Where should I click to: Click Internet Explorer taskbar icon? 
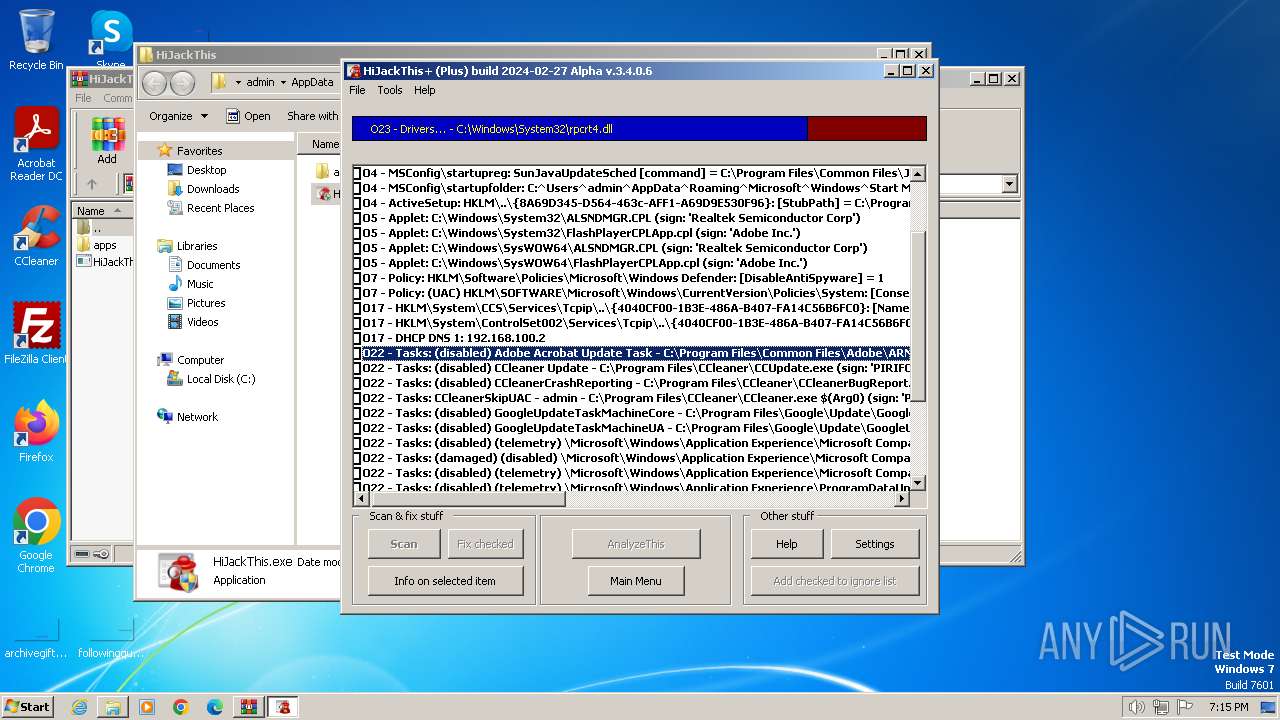[79, 707]
